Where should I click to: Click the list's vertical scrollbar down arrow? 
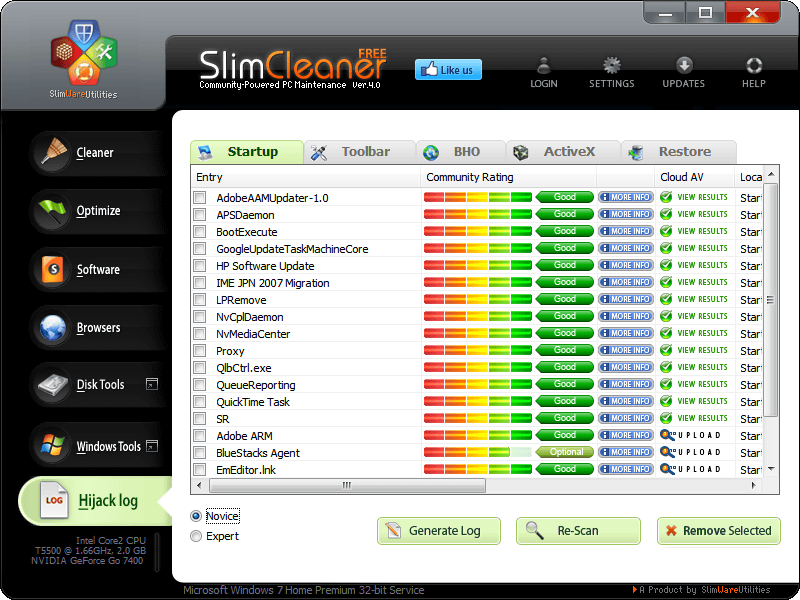pos(771,469)
